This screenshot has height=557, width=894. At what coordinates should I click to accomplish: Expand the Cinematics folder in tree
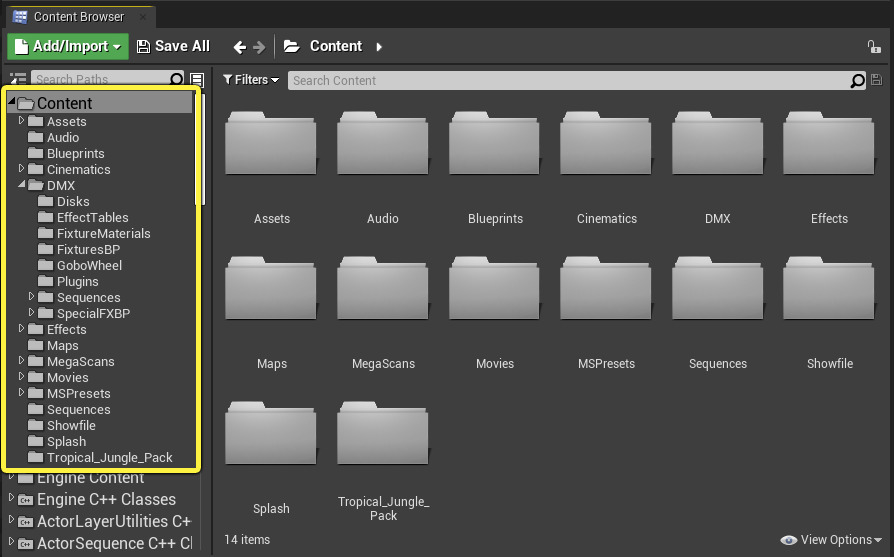tap(22, 168)
